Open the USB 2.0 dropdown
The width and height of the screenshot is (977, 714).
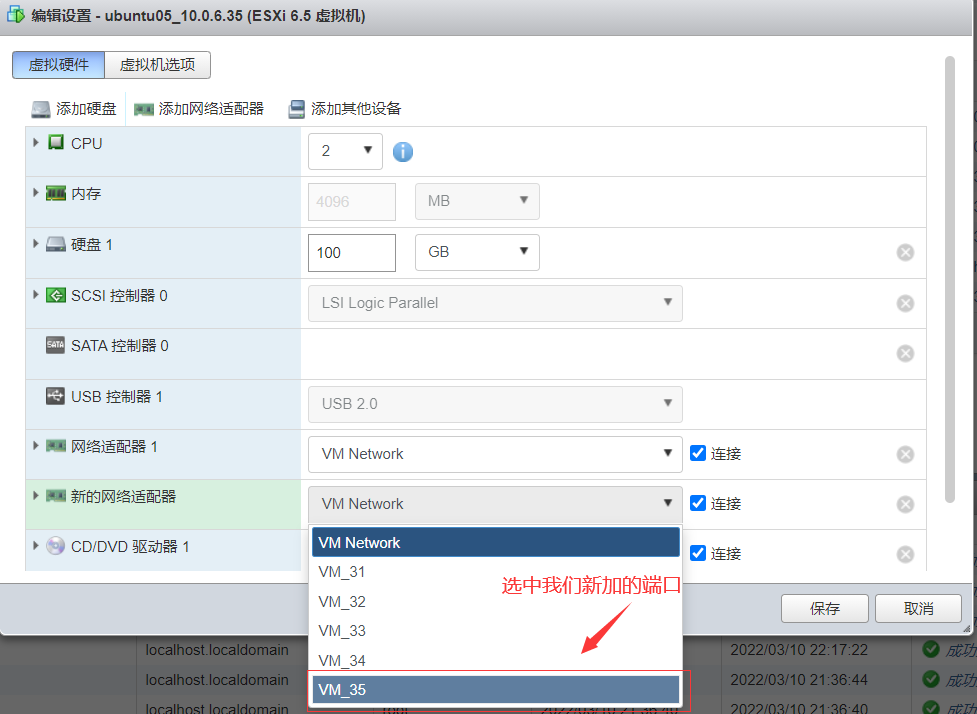495,404
